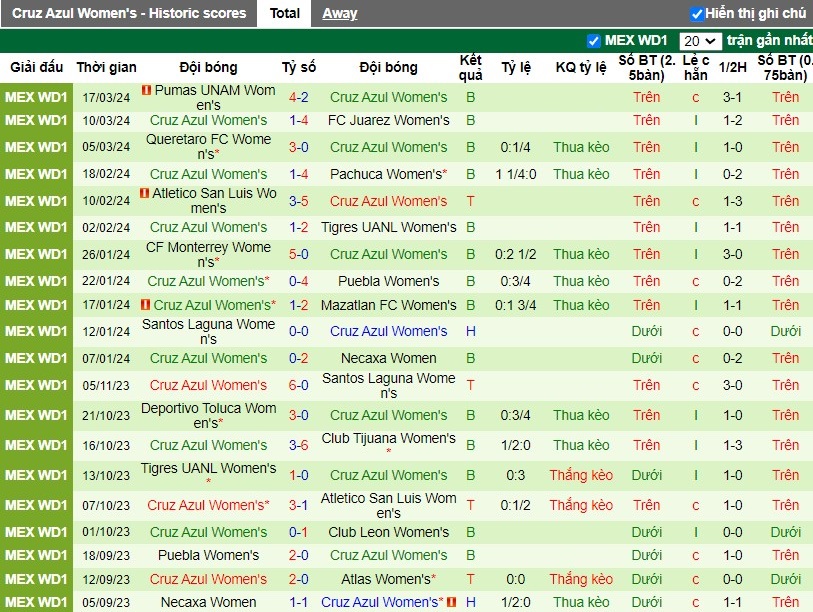Image resolution: width=813 pixels, height=612 pixels.
Task: Click the half-time score 3-1 on 17/03/24
Action: [x=732, y=98]
